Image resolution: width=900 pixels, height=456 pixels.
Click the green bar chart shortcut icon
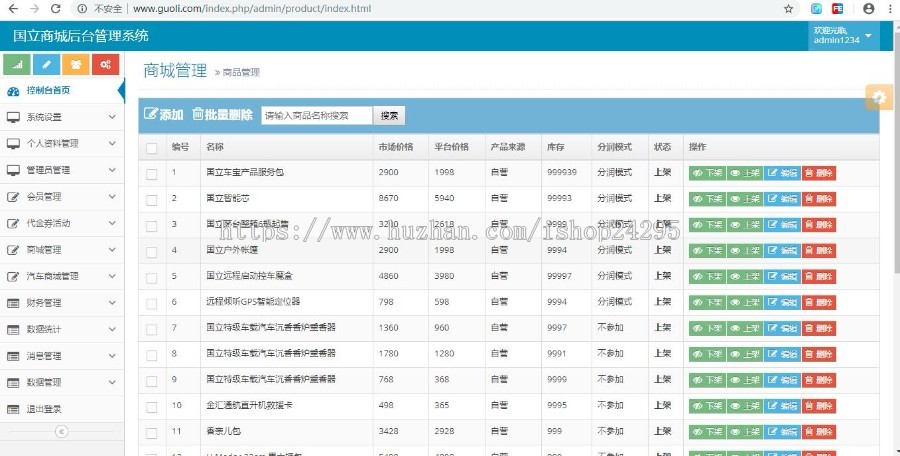(x=17, y=64)
